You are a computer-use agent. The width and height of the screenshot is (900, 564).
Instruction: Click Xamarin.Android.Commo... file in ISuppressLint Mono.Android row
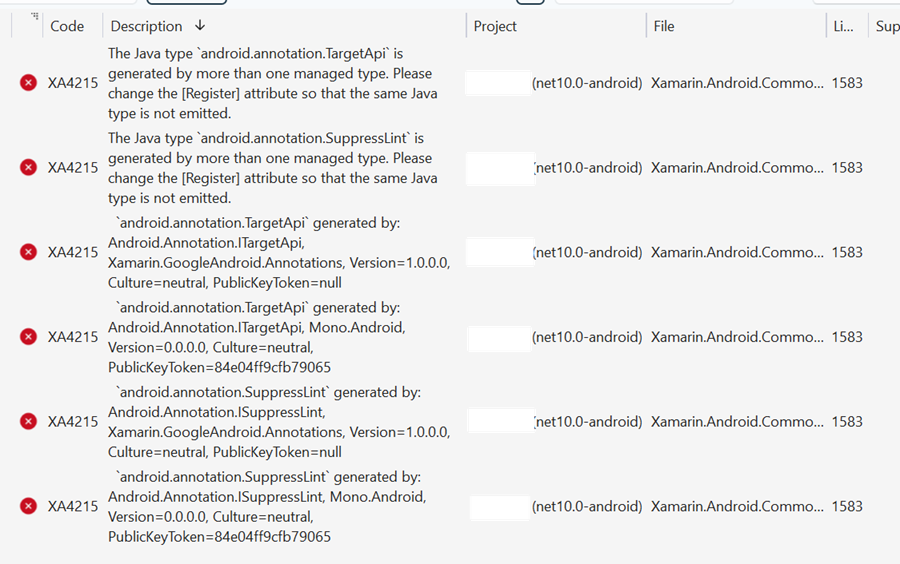click(737, 507)
